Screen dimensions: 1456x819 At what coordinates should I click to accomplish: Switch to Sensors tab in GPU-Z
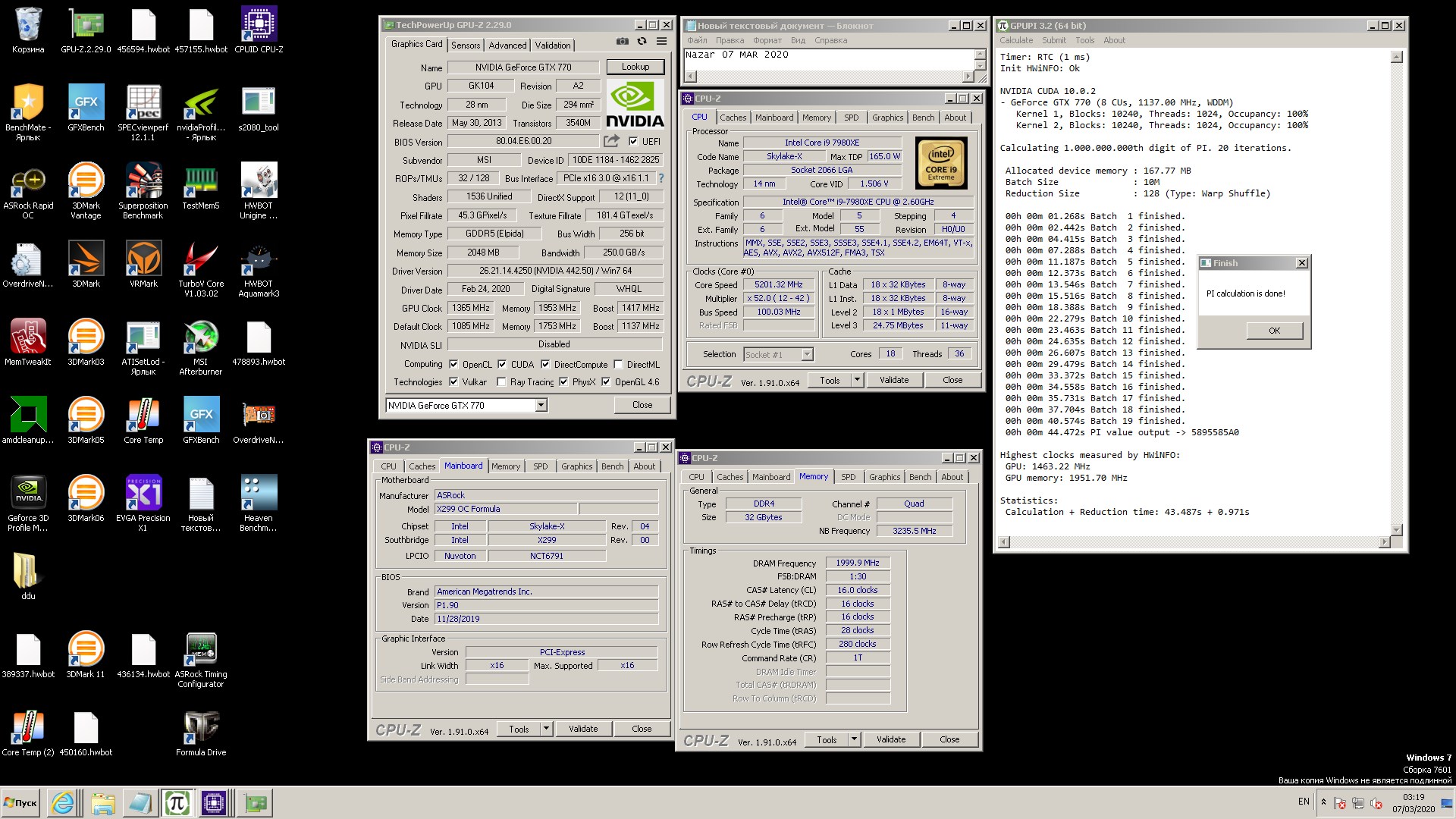tap(466, 45)
